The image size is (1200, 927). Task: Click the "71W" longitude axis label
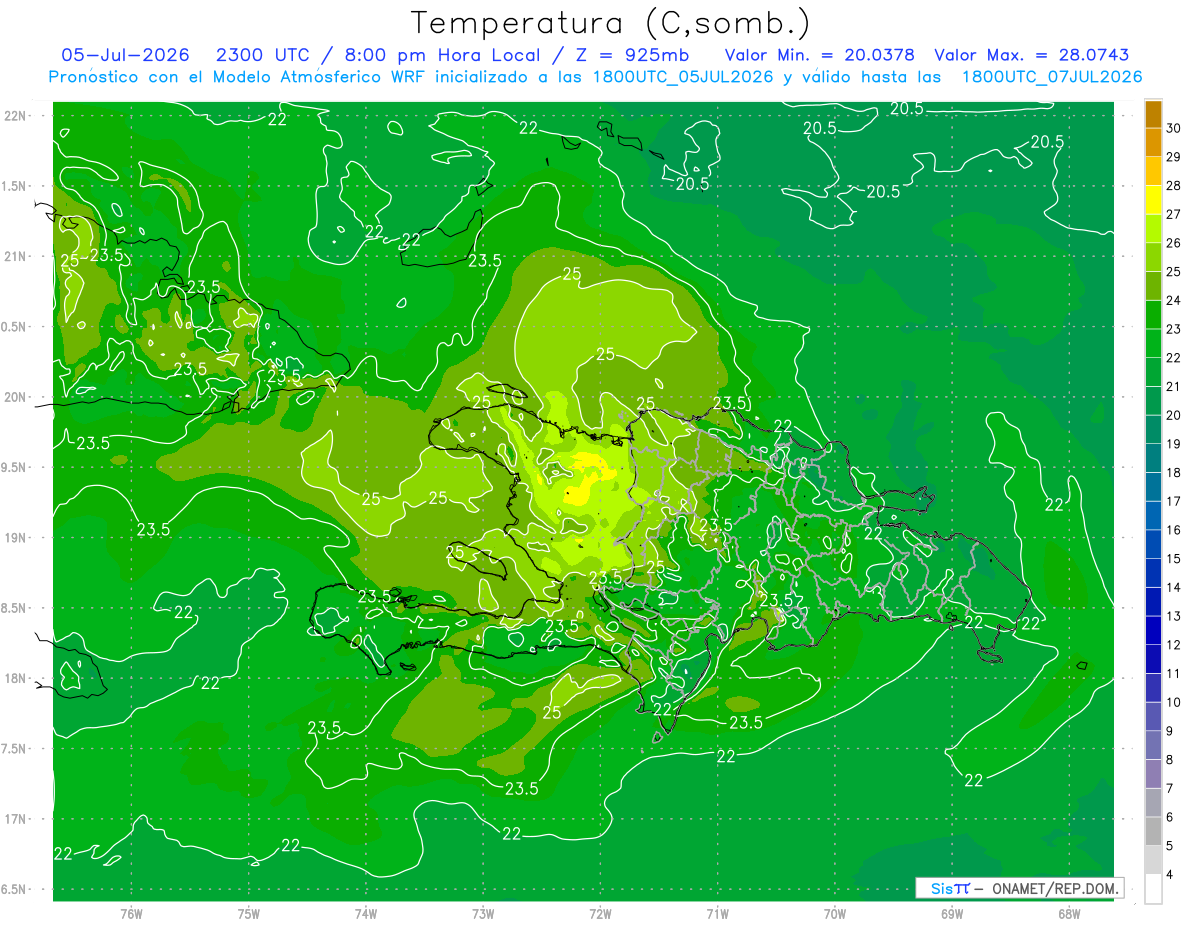pos(717,913)
